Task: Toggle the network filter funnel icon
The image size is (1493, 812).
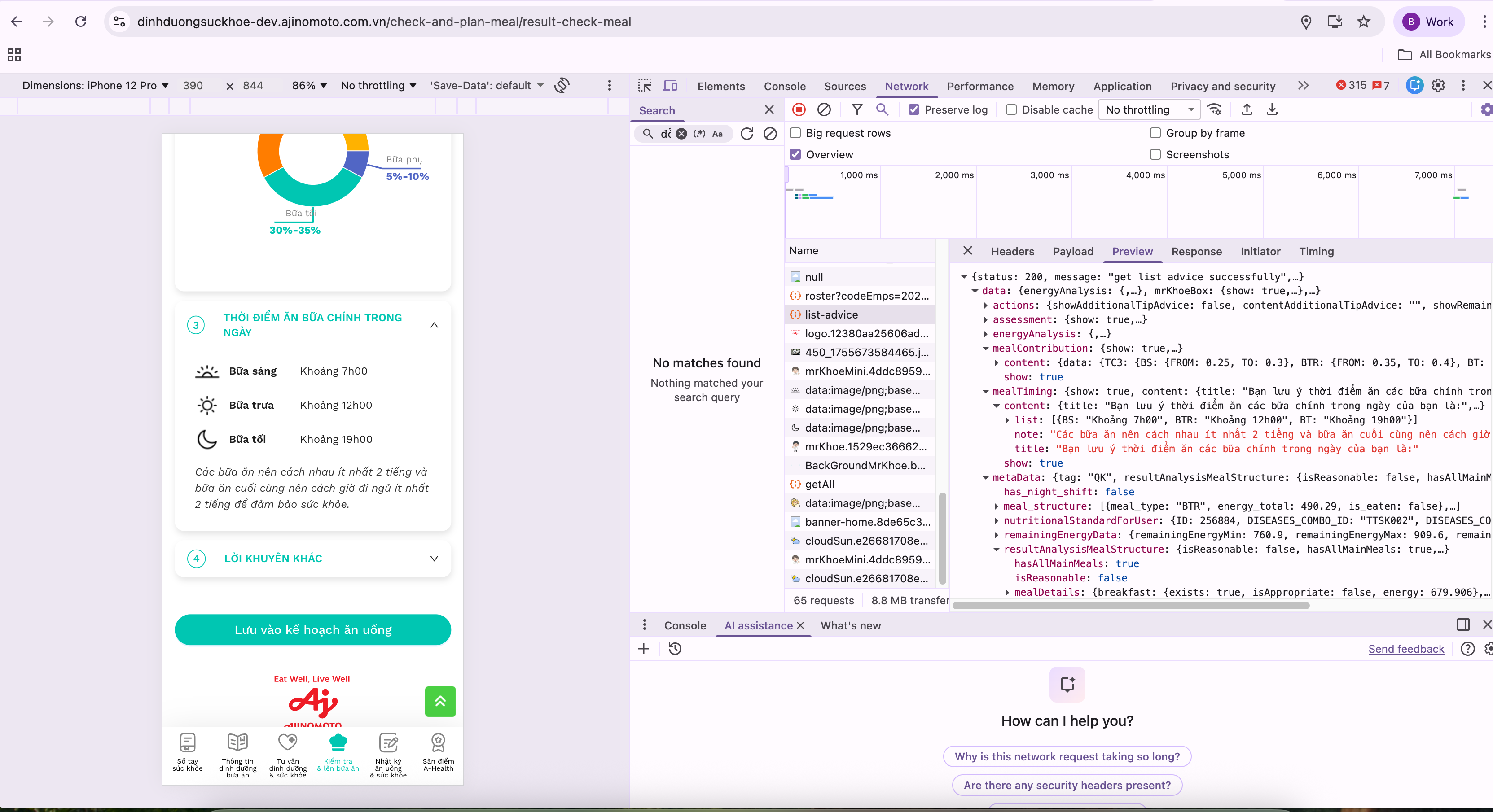Action: (856, 109)
